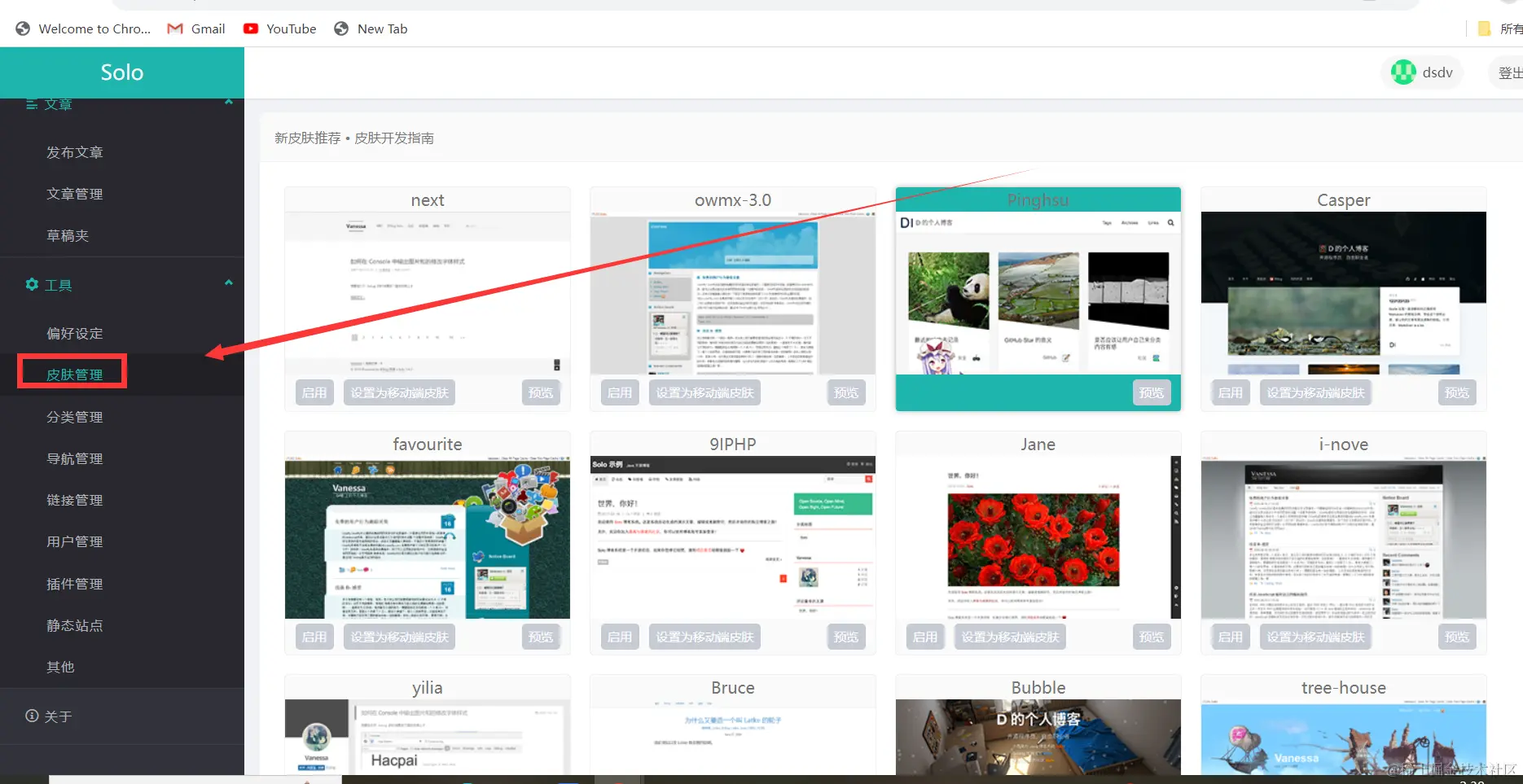Enable the i-nove skin
1523x784 pixels.
tap(1231, 637)
